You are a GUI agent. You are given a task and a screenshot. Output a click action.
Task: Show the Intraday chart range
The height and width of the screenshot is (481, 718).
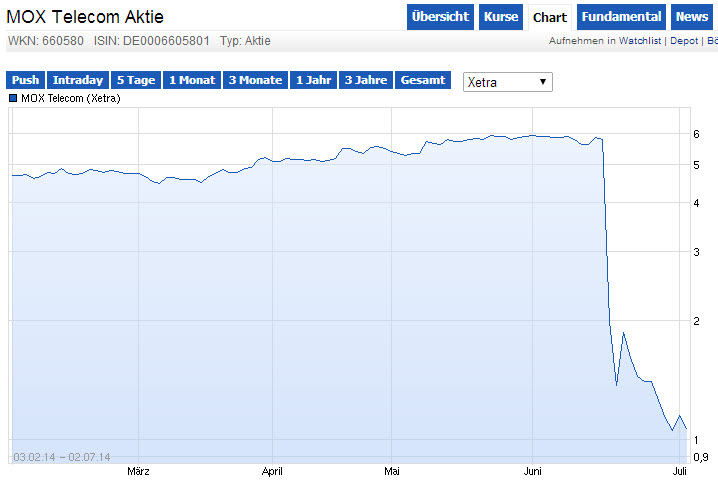point(78,80)
